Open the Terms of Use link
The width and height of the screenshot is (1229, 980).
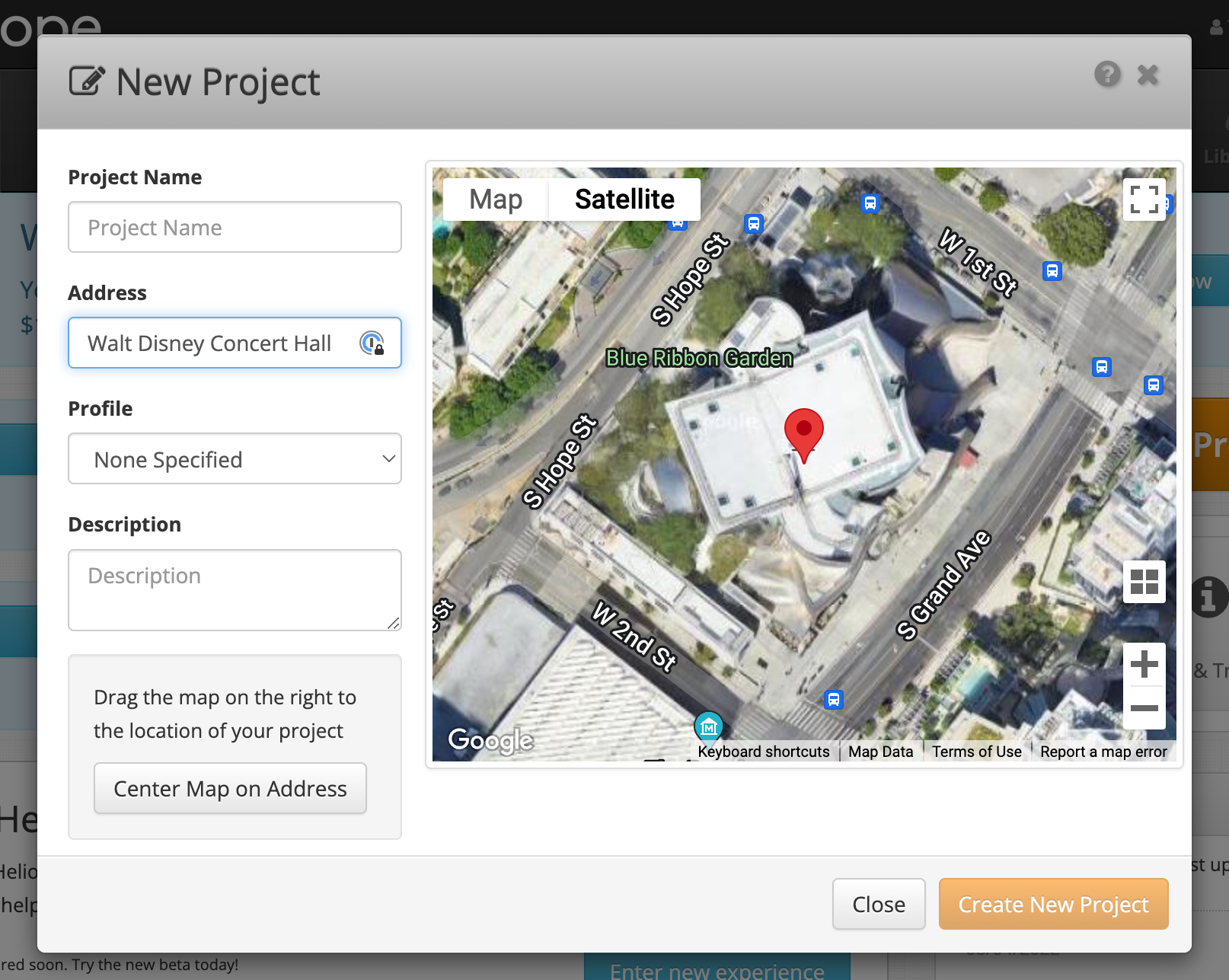(x=976, y=752)
